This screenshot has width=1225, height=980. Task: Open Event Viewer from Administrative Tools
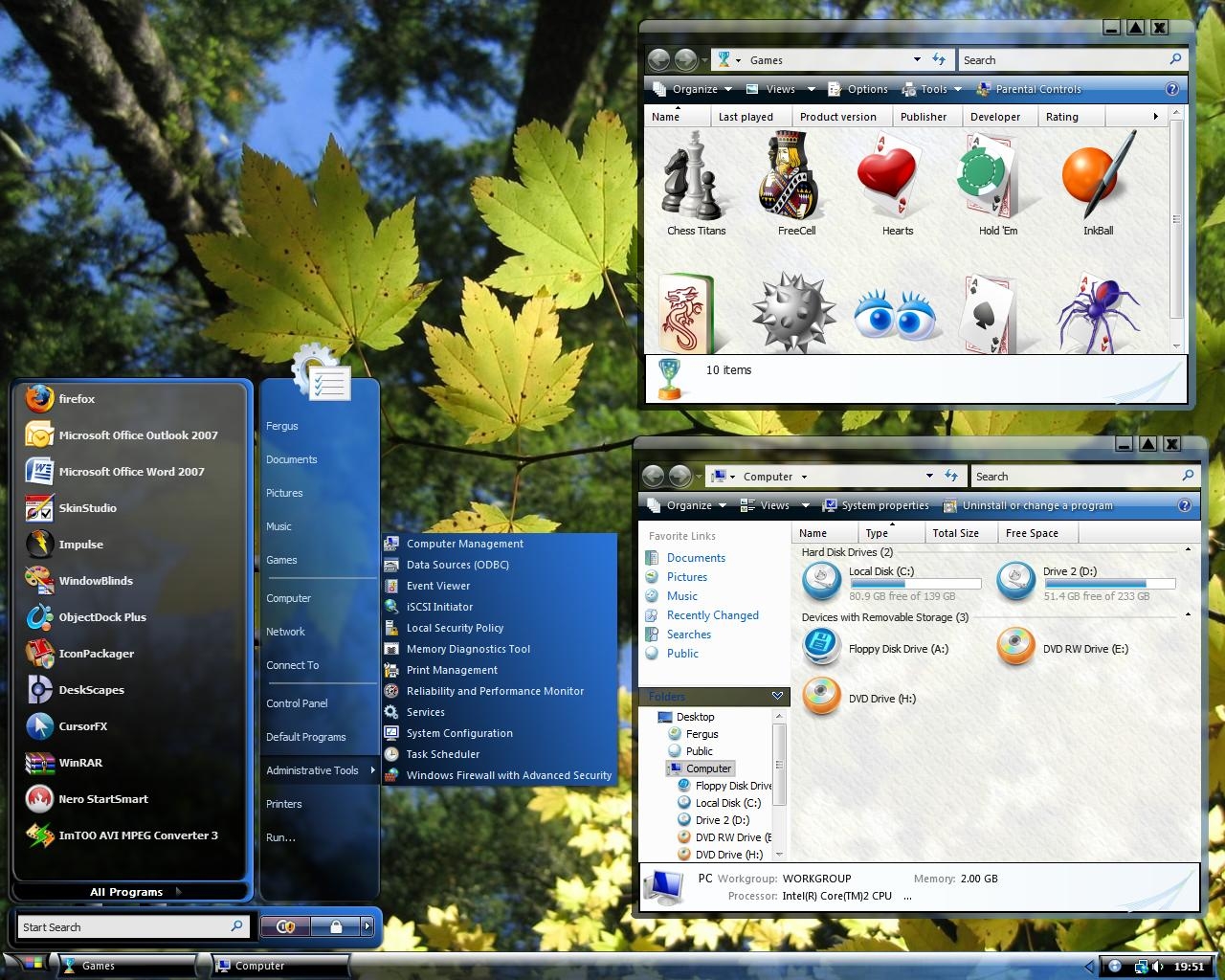point(500,586)
